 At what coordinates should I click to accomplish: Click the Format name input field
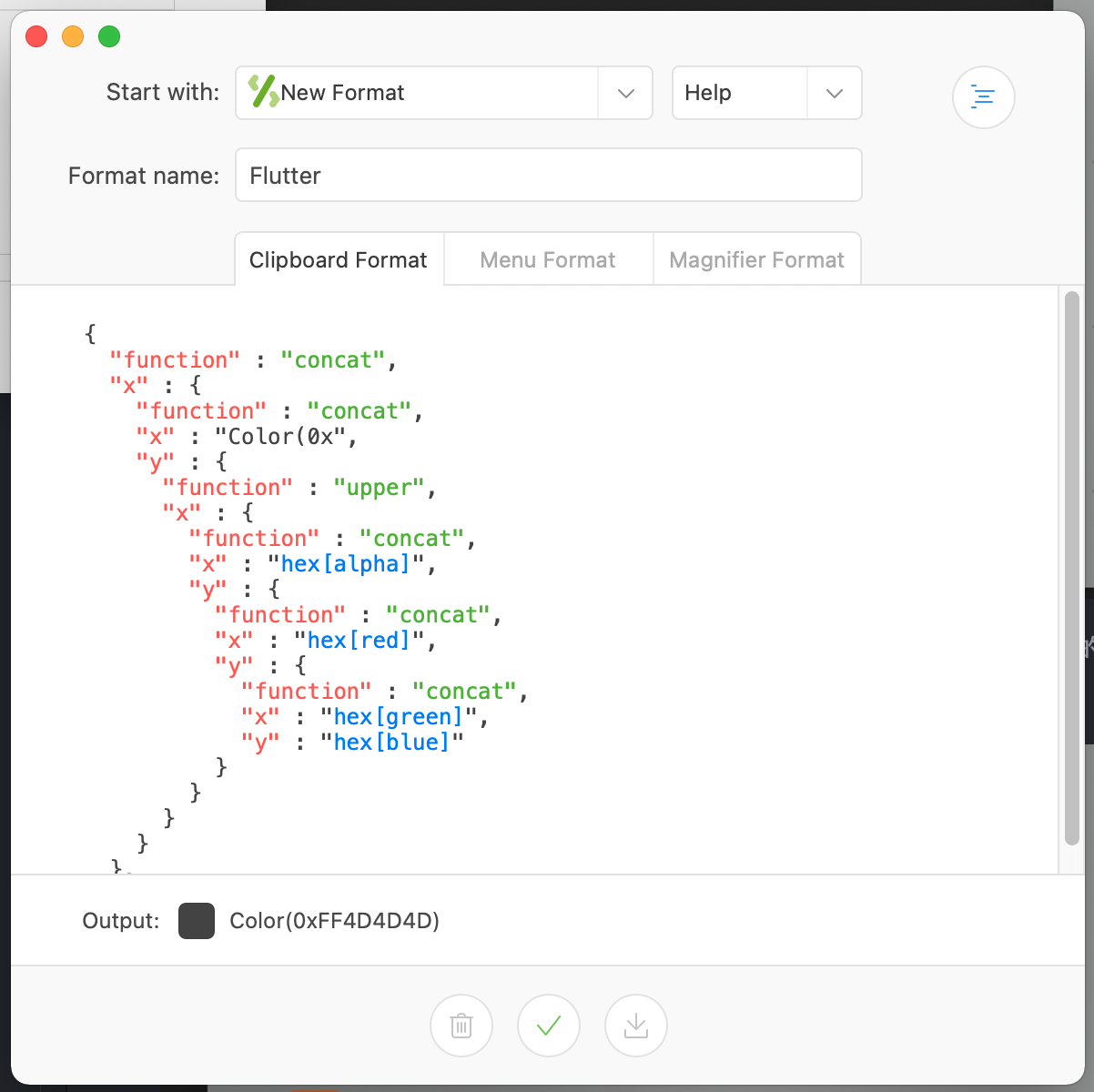(549, 175)
